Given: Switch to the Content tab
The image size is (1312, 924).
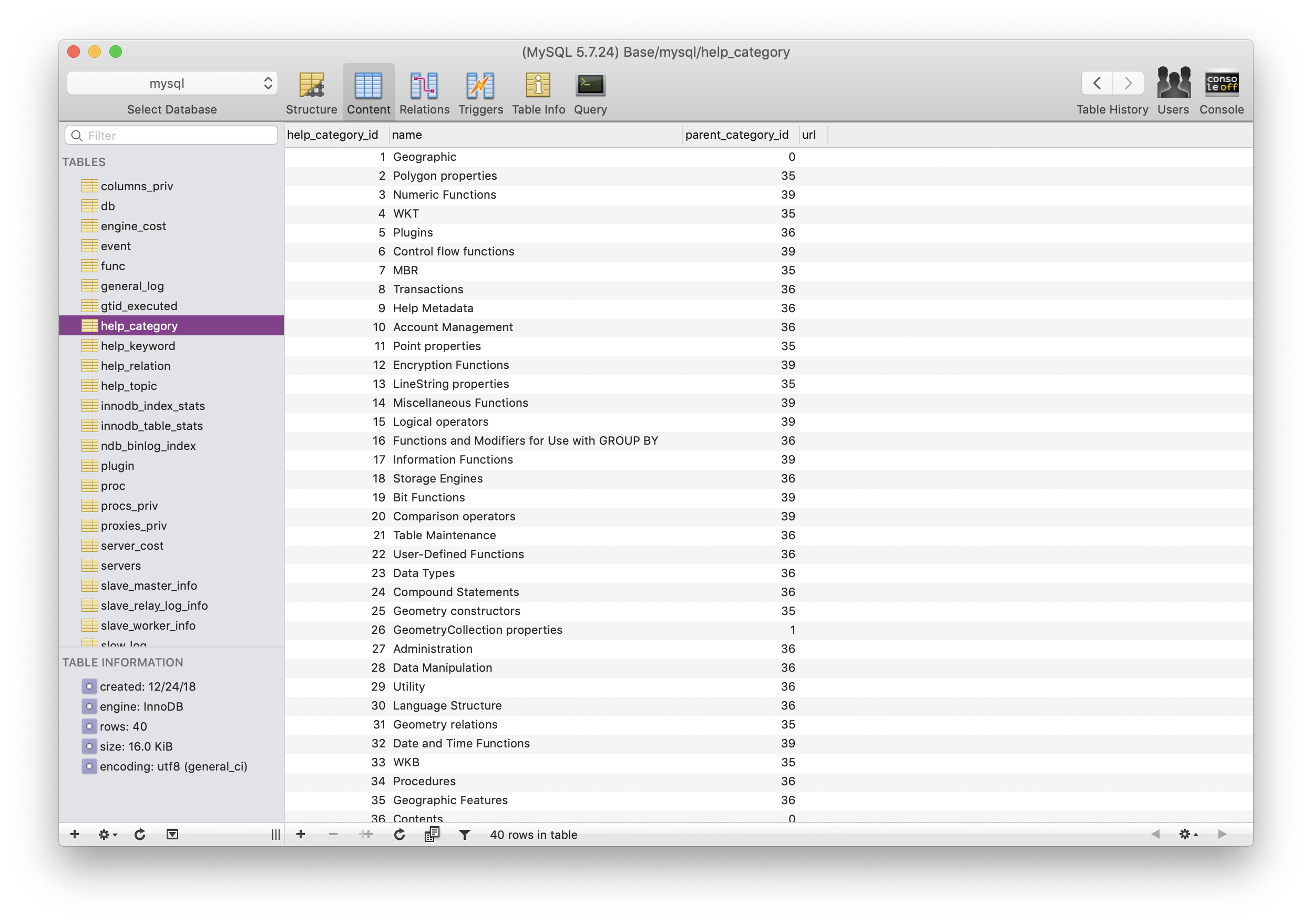Looking at the screenshot, I should coord(368,91).
